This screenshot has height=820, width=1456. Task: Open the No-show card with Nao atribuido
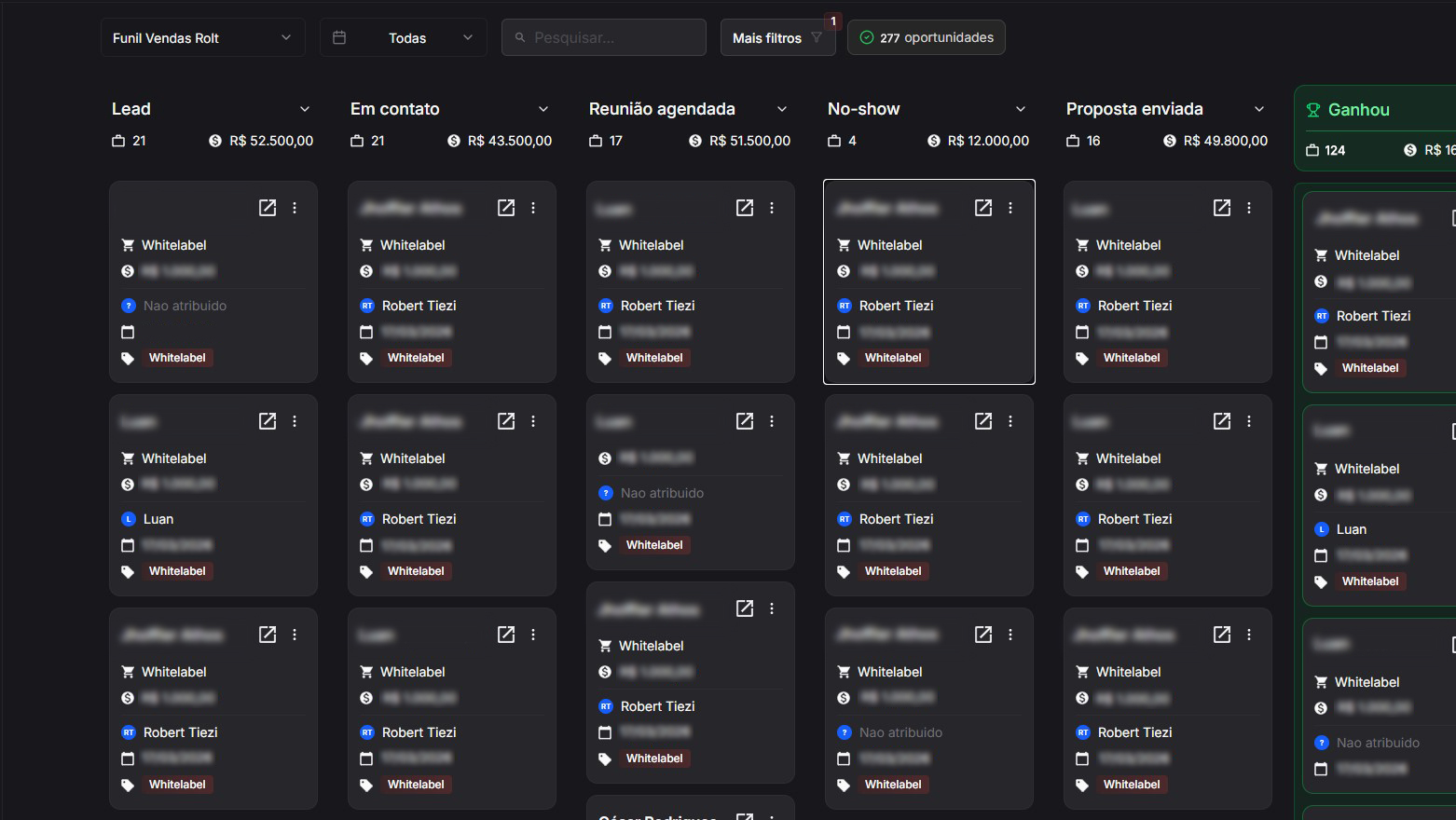[x=983, y=635]
